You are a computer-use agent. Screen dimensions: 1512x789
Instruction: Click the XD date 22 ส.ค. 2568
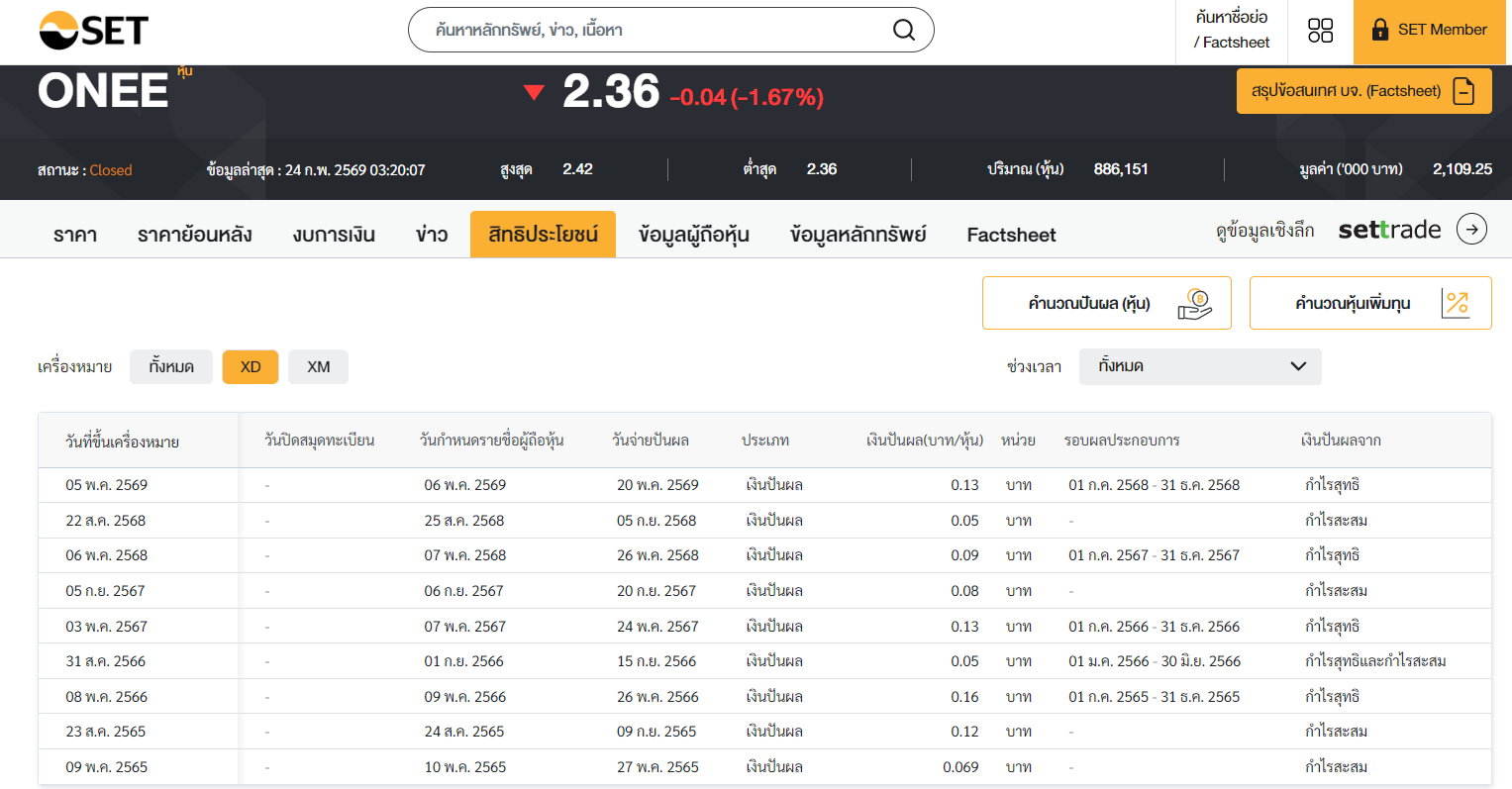click(106, 521)
